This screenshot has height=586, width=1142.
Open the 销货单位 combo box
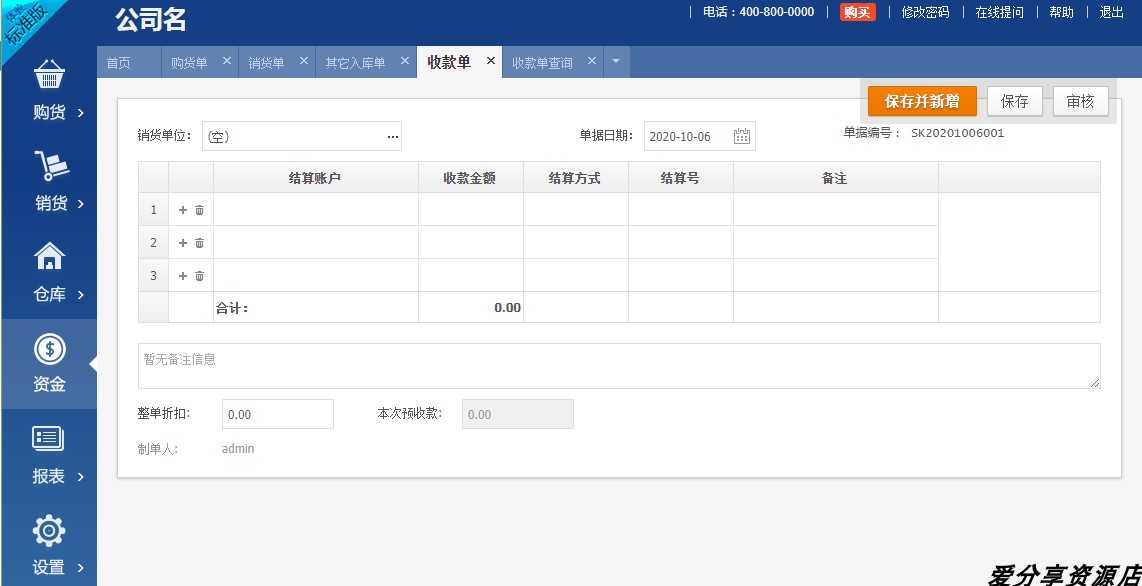point(302,136)
